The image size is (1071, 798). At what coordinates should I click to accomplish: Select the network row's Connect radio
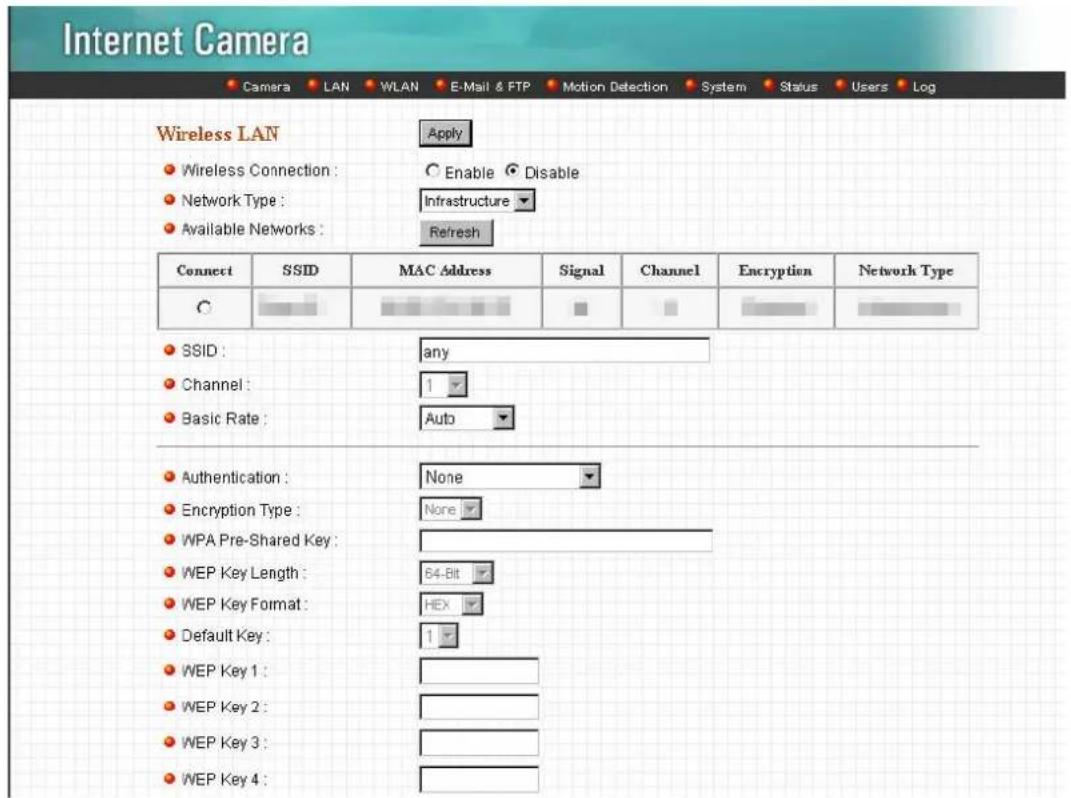point(204,307)
